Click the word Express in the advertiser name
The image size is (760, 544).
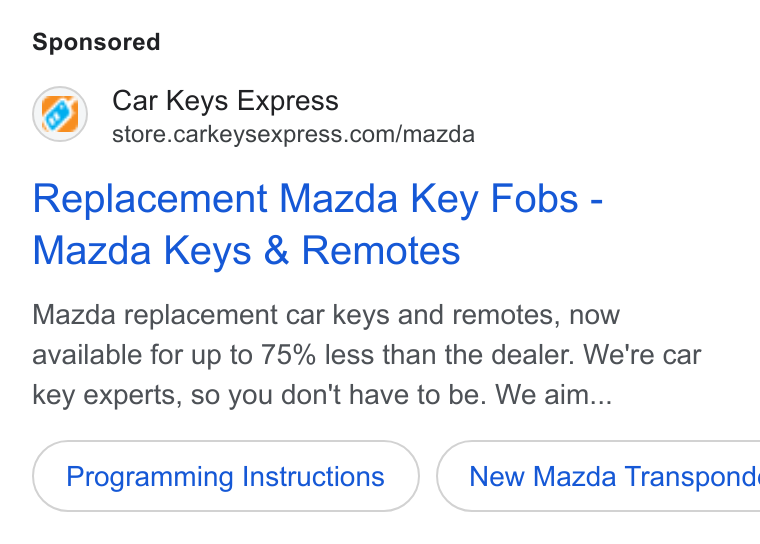pos(288,101)
